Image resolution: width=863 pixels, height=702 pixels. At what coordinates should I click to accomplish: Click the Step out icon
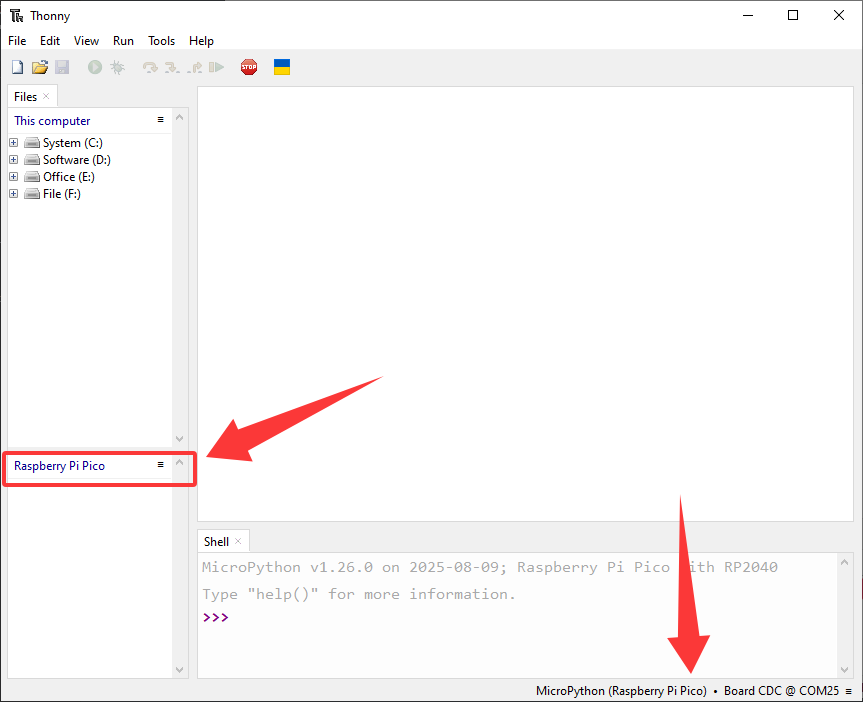(194, 67)
